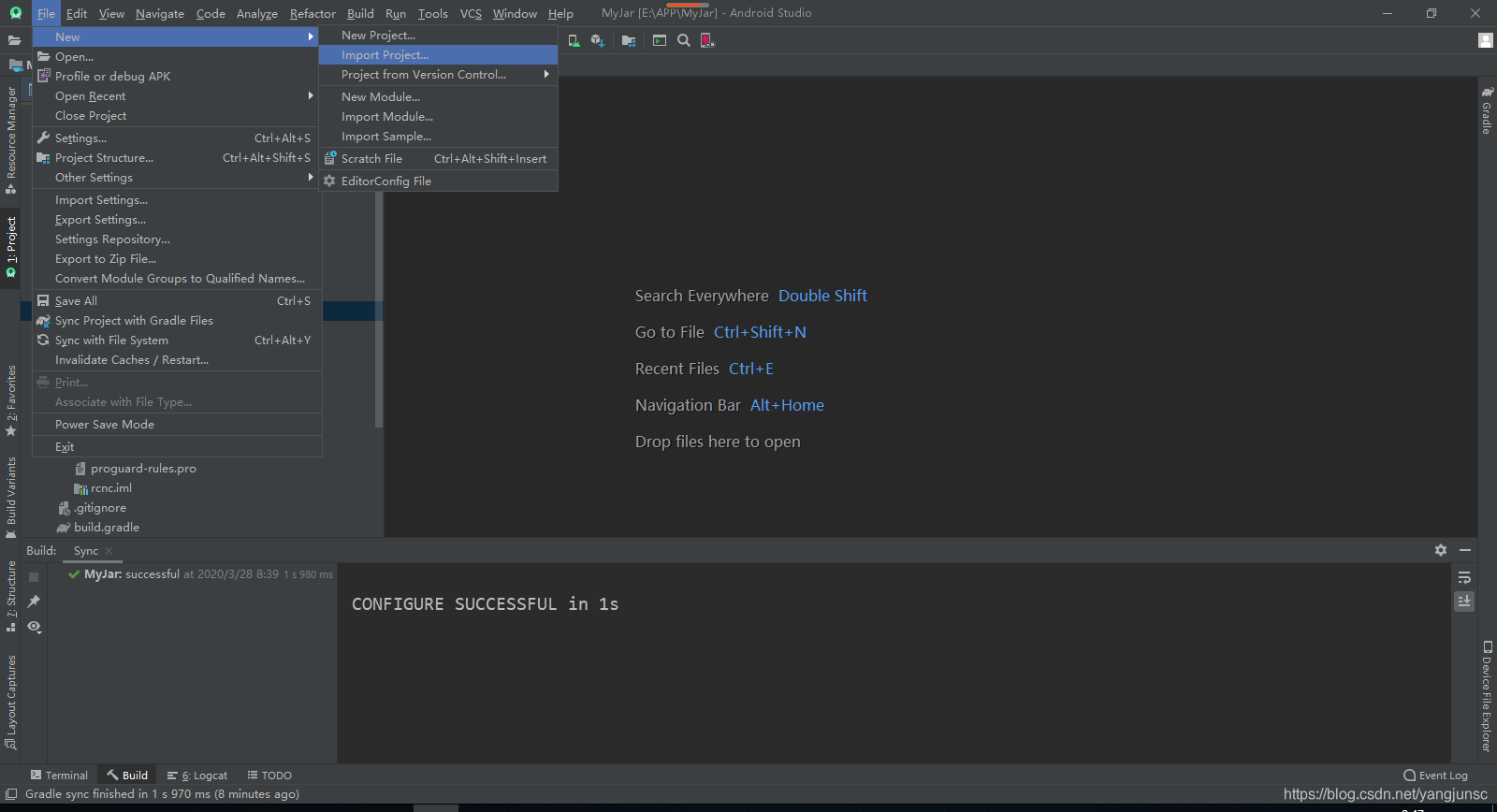Open Settings... from File menu
The width and height of the screenshot is (1497, 812).
177,138
